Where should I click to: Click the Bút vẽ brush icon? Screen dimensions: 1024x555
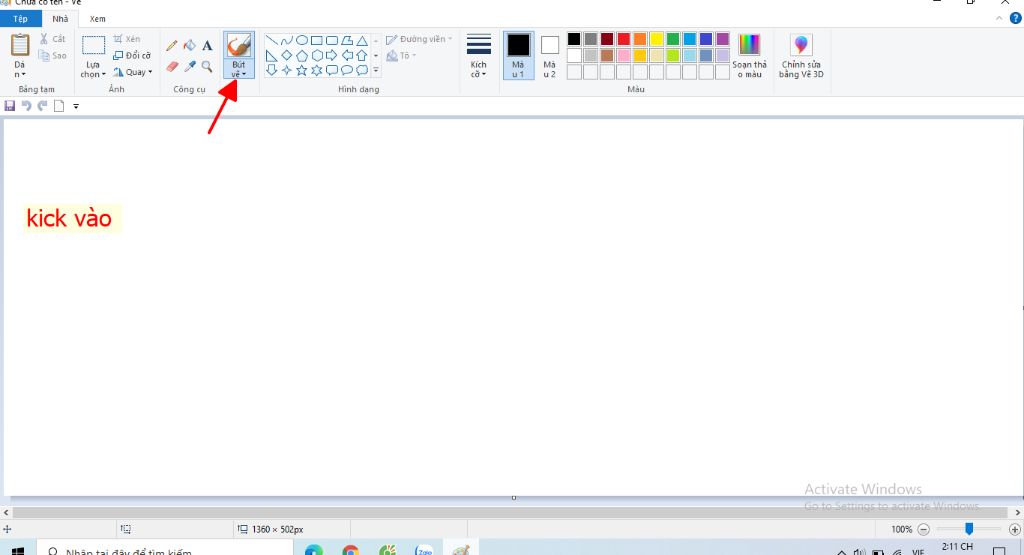[x=239, y=46]
